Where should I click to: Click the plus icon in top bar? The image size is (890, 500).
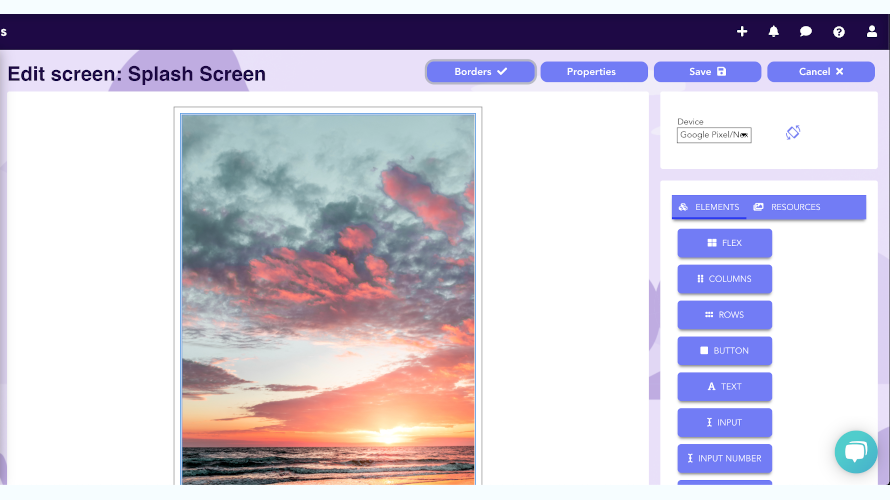click(742, 32)
